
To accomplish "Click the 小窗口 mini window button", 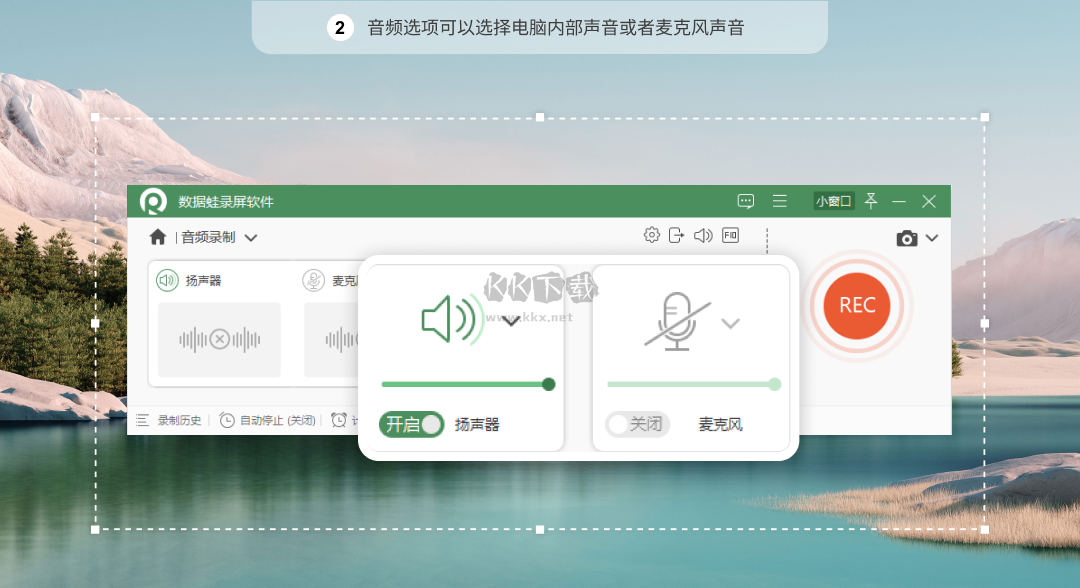I will [833, 201].
